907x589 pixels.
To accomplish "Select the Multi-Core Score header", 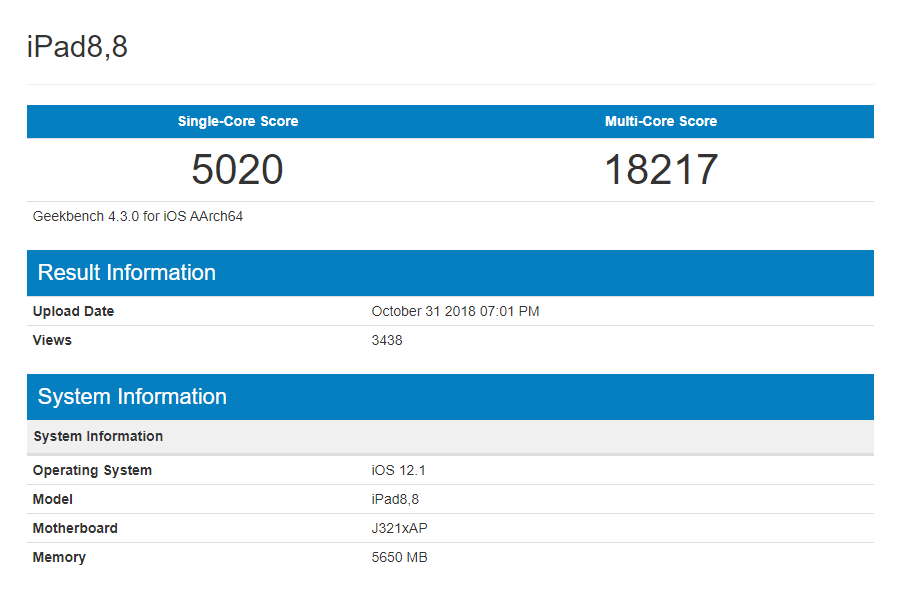I will point(661,121).
